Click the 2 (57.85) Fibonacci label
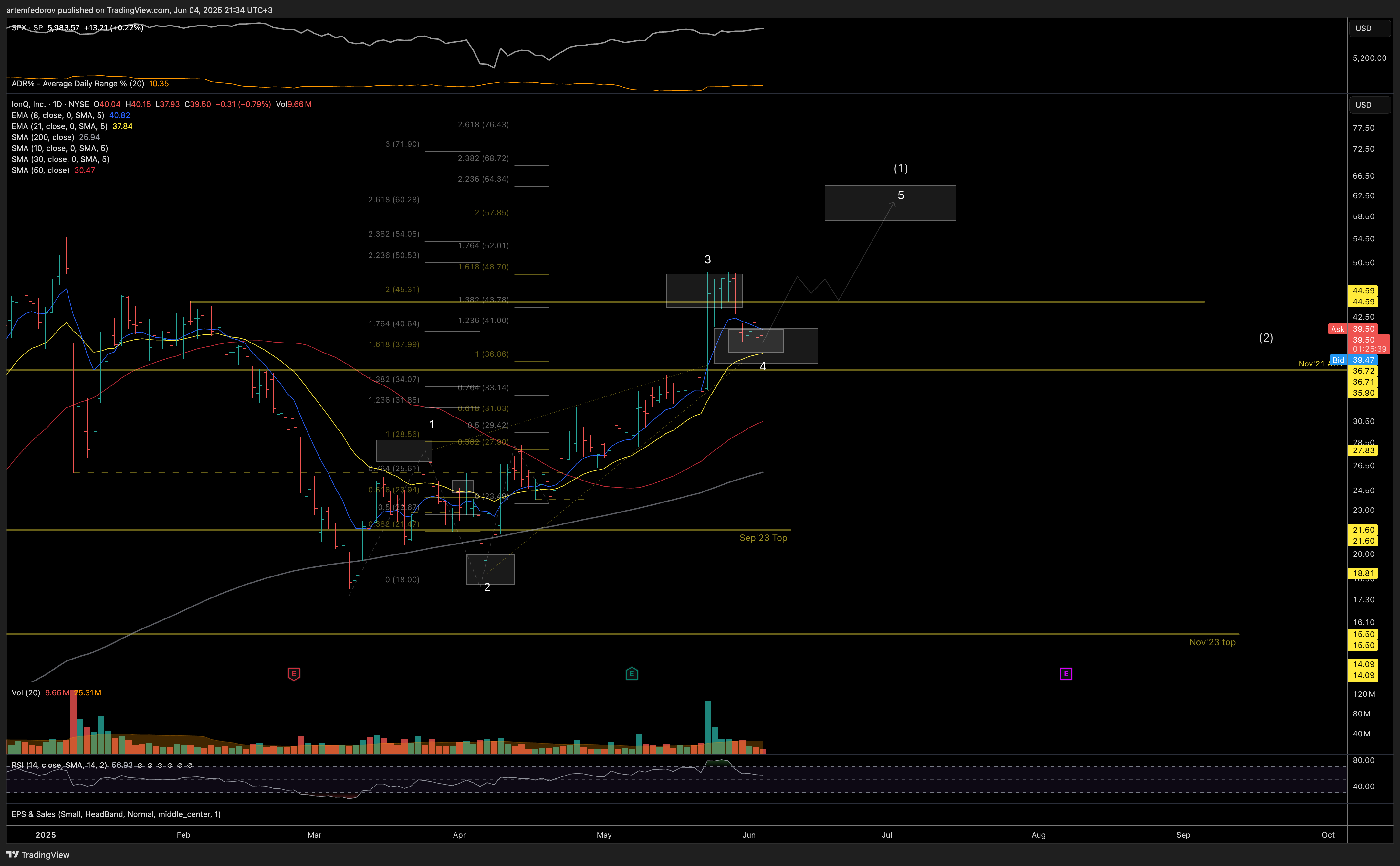The width and height of the screenshot is (1400, 866). coord(491,213)
